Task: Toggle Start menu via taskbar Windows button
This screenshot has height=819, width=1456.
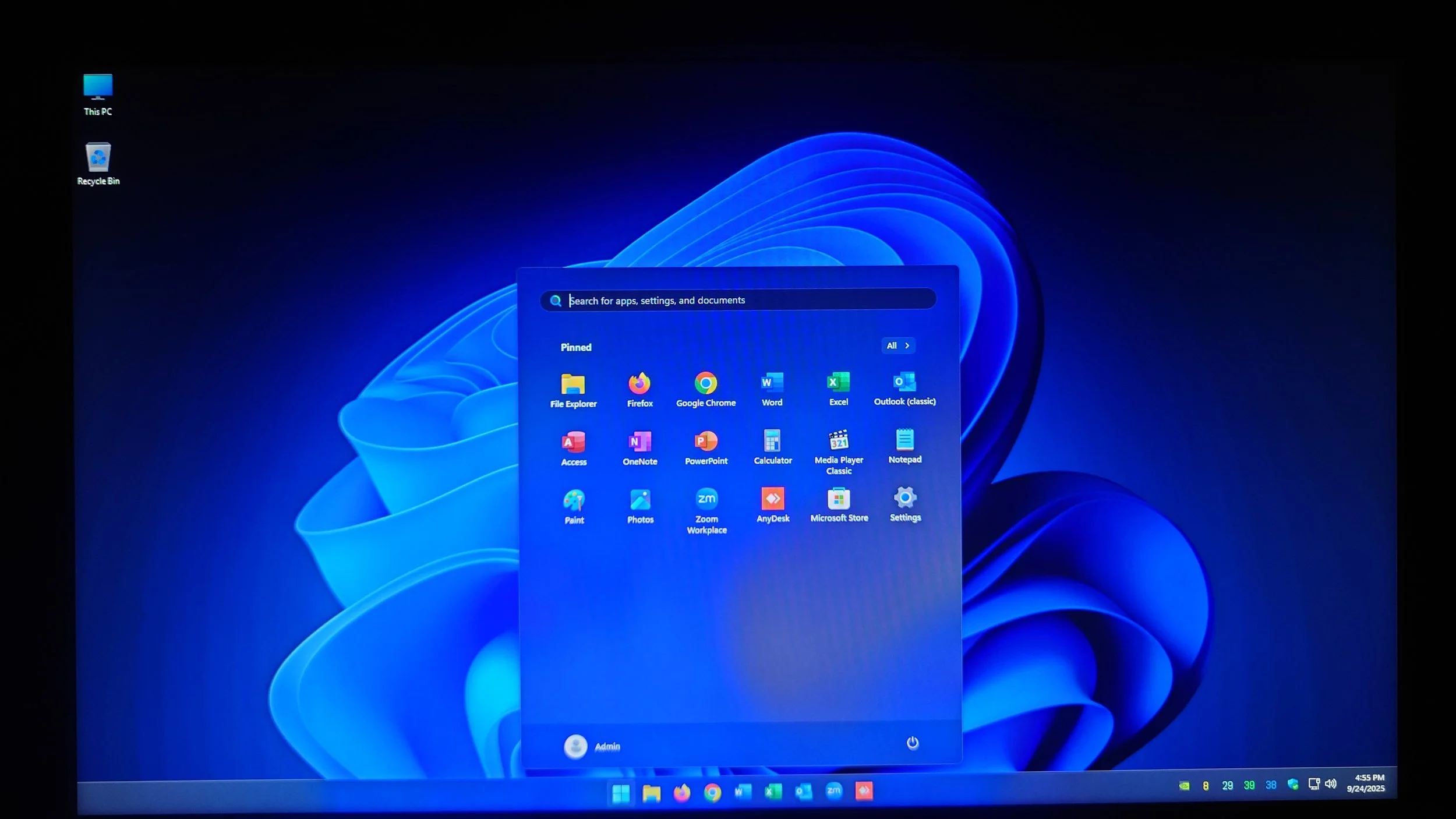Action: [621, 793]
